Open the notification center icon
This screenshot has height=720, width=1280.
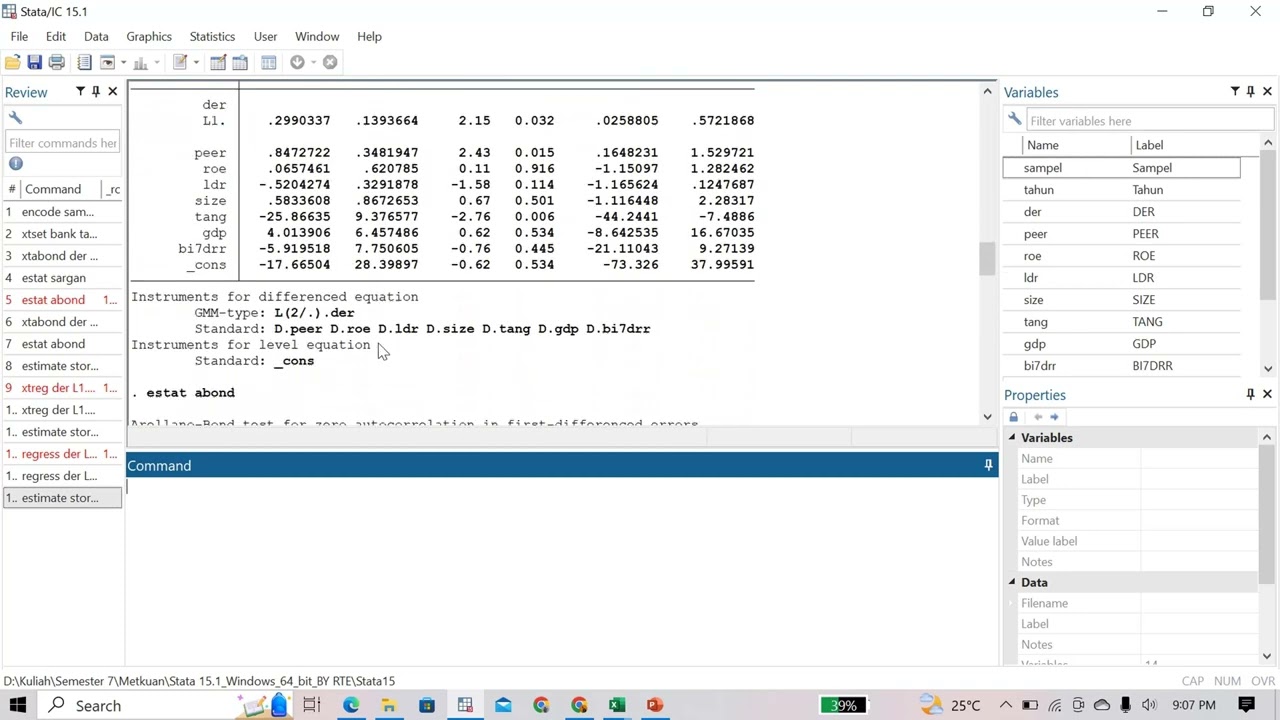(x=1247, y=705)
